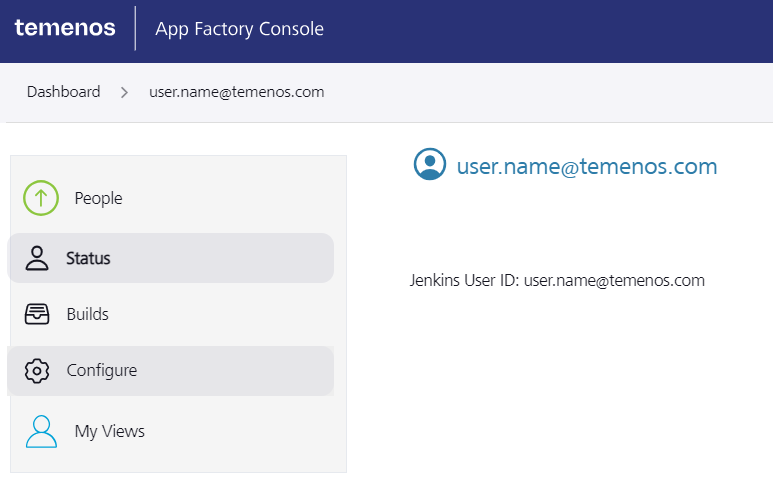Click the green up-arrow People icon

pyautogui.click(x=41, y=198)
